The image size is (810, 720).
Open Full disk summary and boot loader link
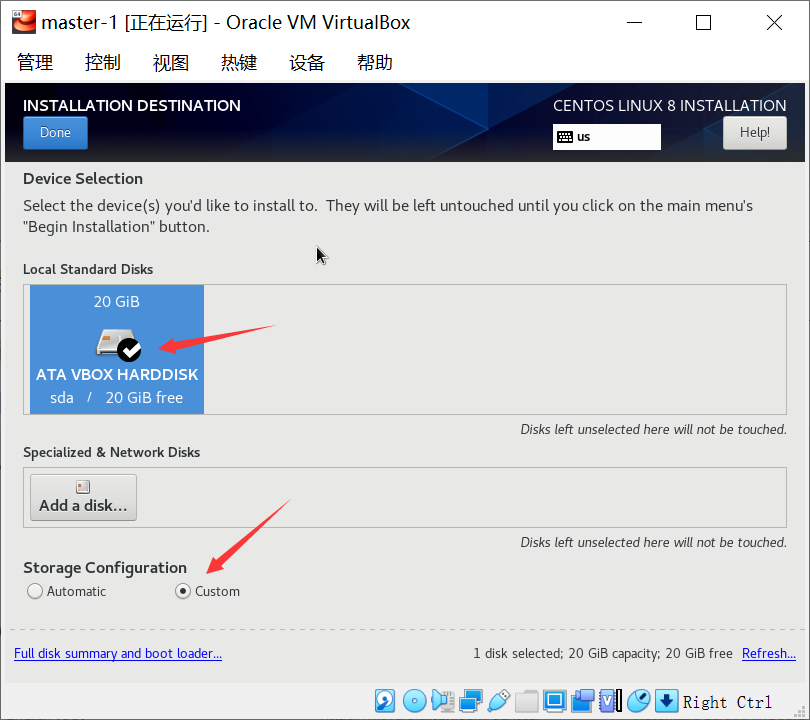tap(118, 653)
